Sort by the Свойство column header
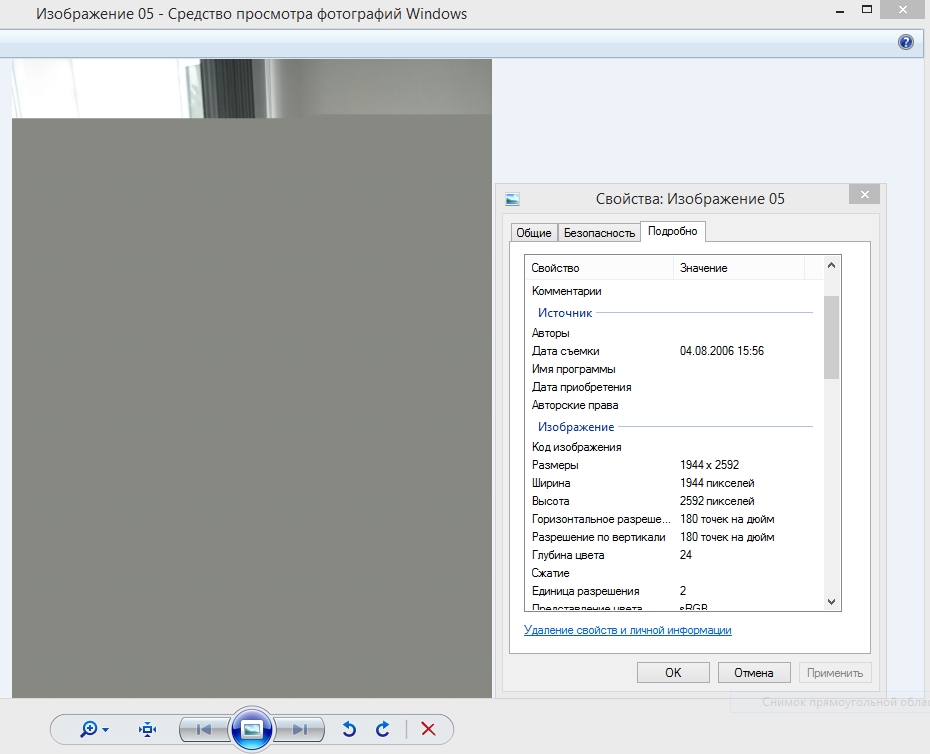Screen dimensions: 930x754 598,268
